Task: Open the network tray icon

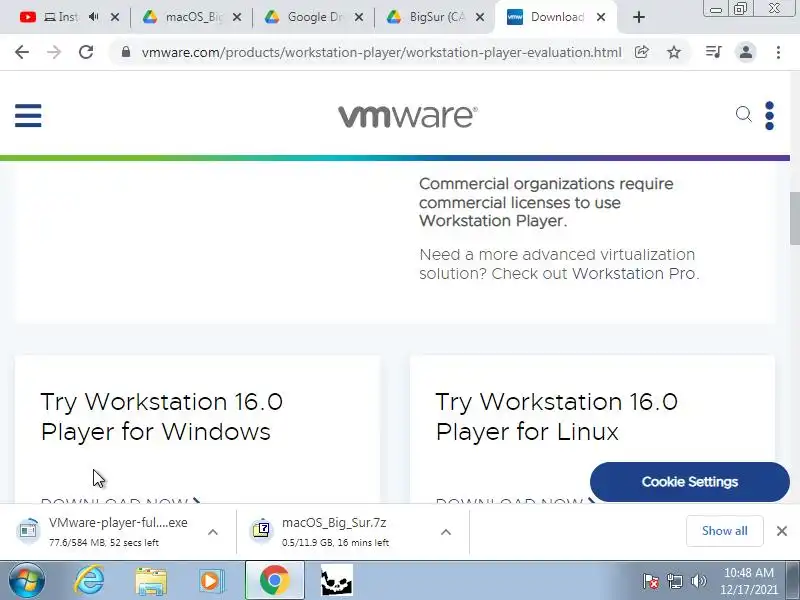Action: [x=674, y=581]
